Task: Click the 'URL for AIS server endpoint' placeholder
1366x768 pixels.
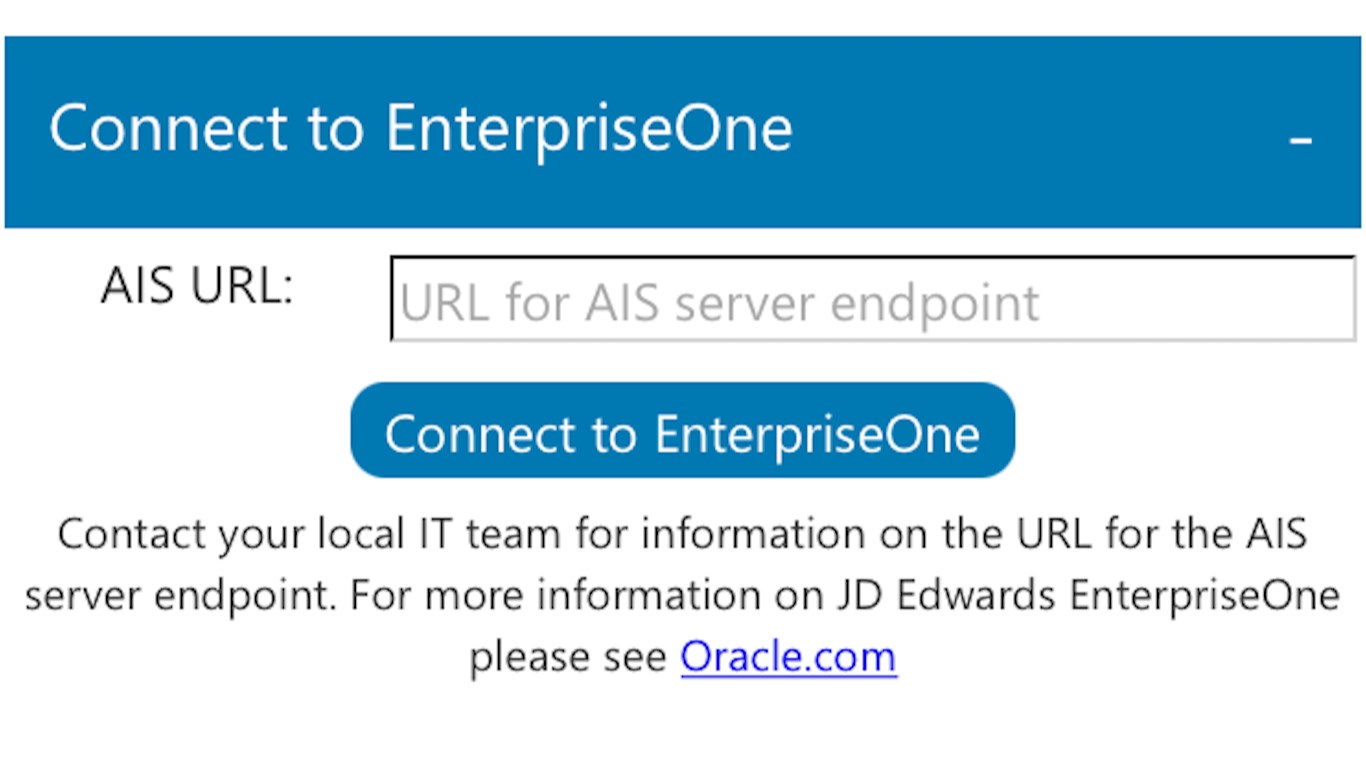Action: [720, 302]
